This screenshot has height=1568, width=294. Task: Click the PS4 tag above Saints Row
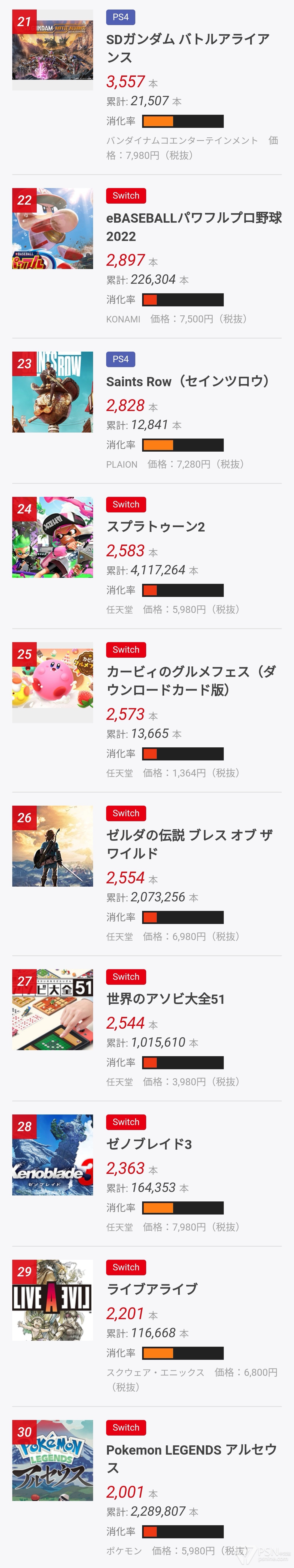pyautogui.click(x=120, y=359)
